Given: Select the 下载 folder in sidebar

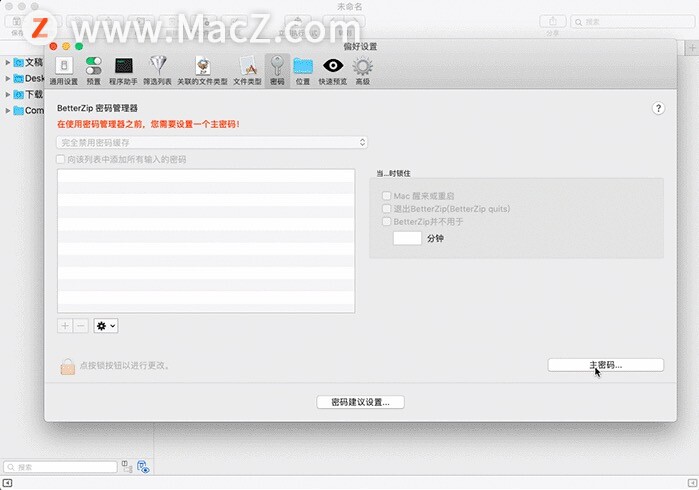Looking at the screenshot, I should [29, 95].
